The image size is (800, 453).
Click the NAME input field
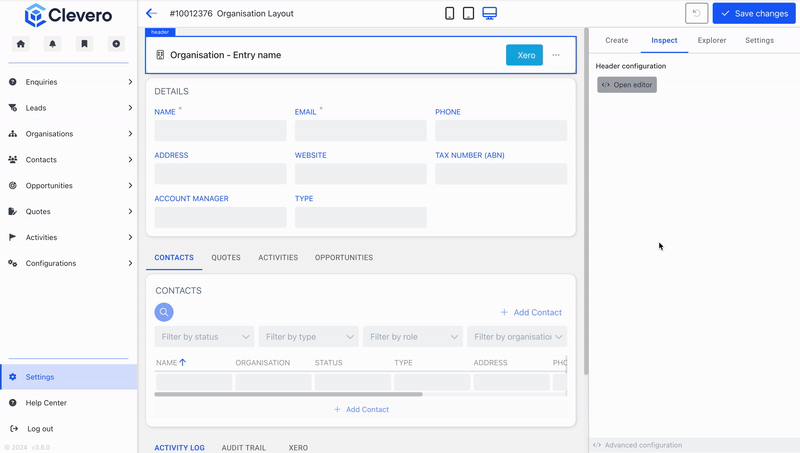220,131
